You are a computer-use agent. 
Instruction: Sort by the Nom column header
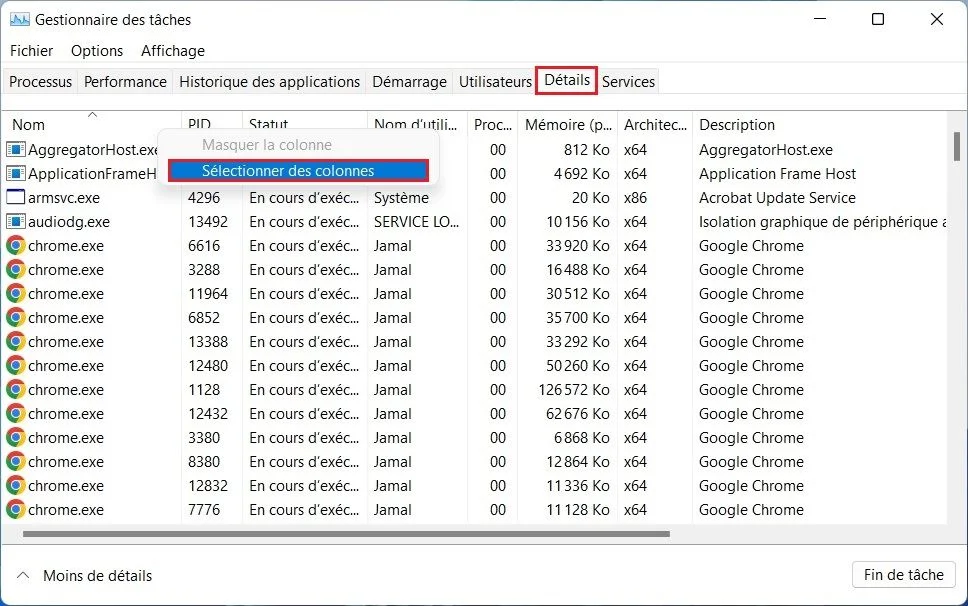(29, 125)
